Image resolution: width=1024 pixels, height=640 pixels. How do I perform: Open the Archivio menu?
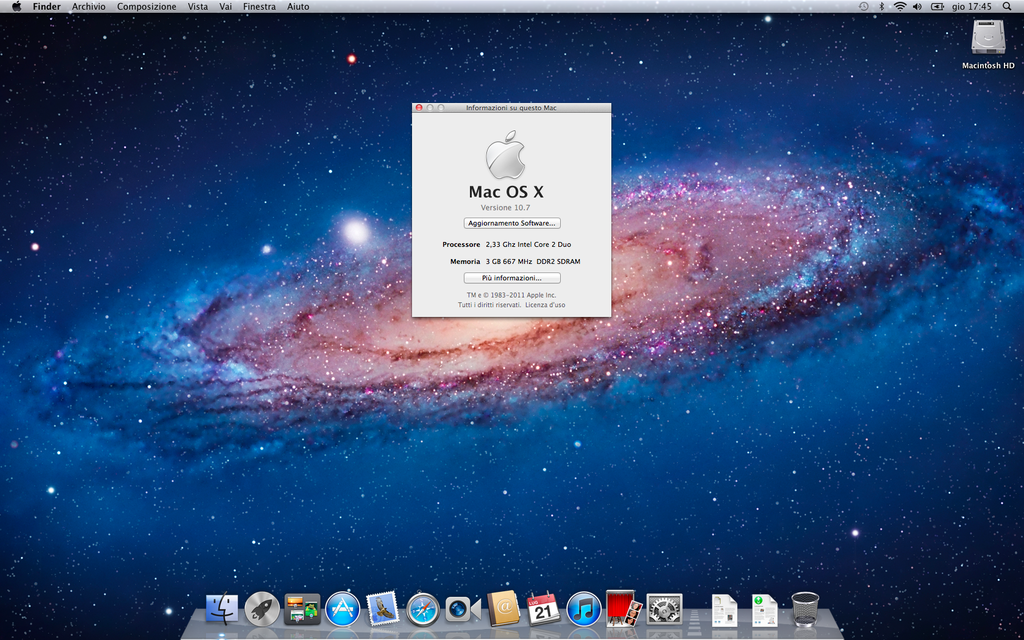pyautogui.click(x=88, y=7)
